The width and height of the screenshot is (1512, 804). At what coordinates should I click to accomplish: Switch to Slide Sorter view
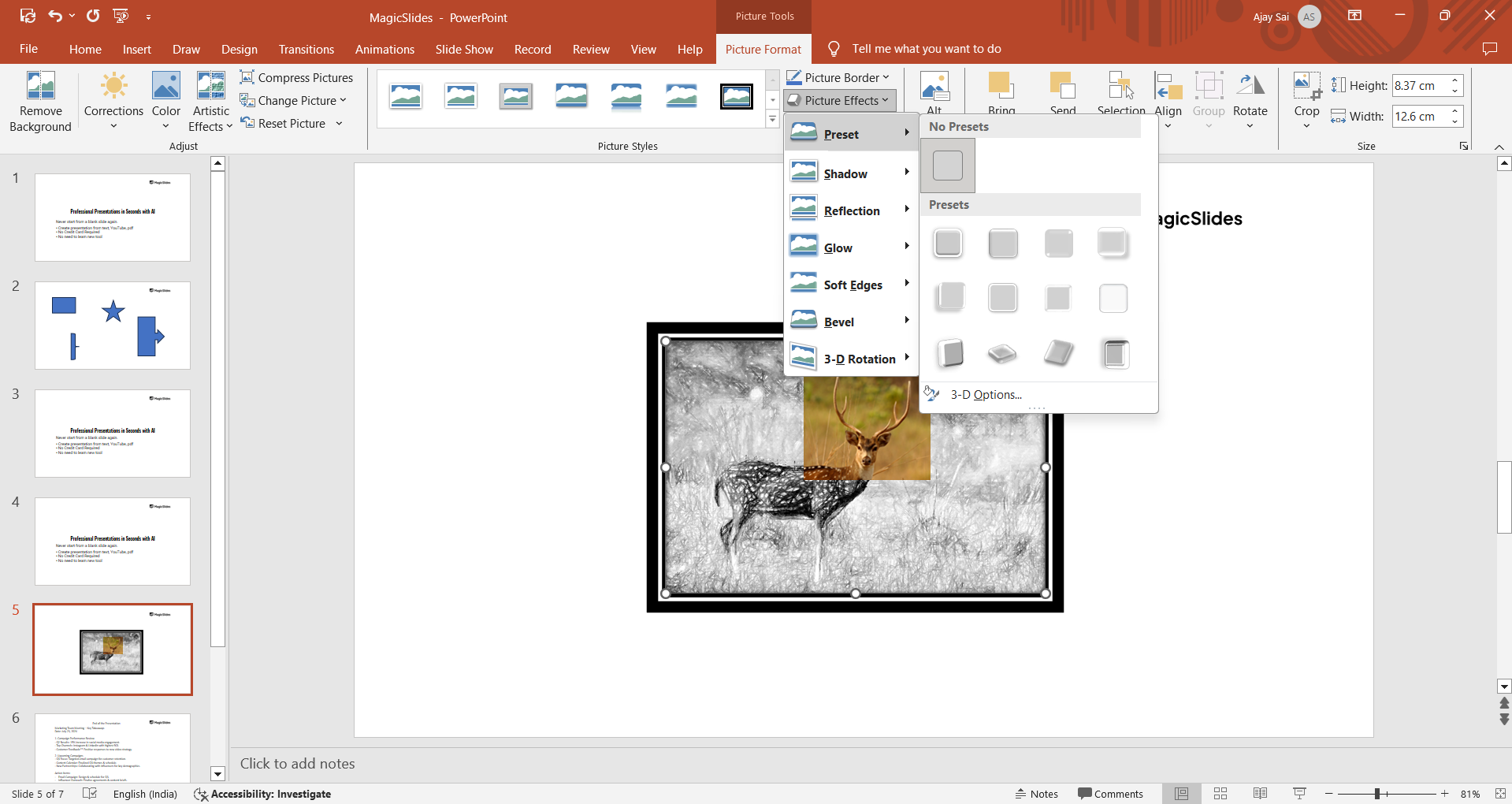[x=1220, y=794]
